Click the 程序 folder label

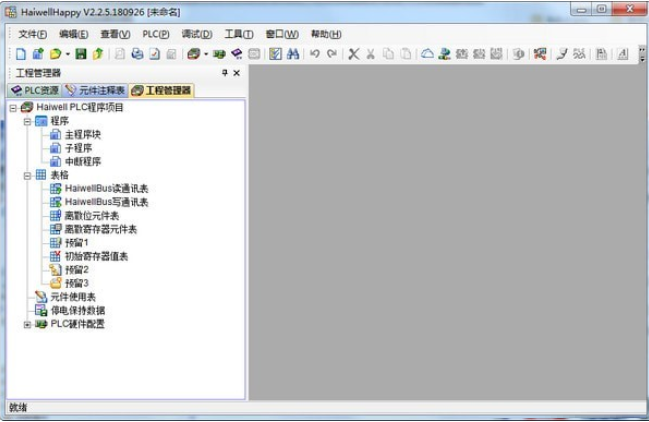coord(59,121)
